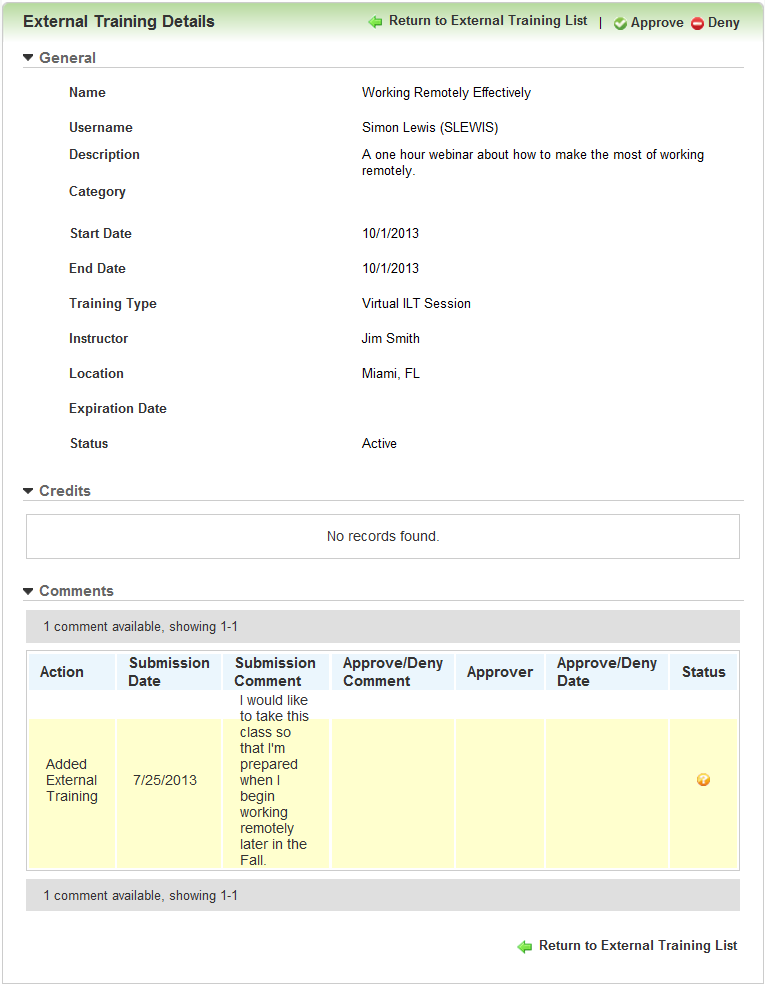The height and width of the screenshot is (986, 765).
Task: Click the green Approve checkmark icon
Action: coord(620,23)
